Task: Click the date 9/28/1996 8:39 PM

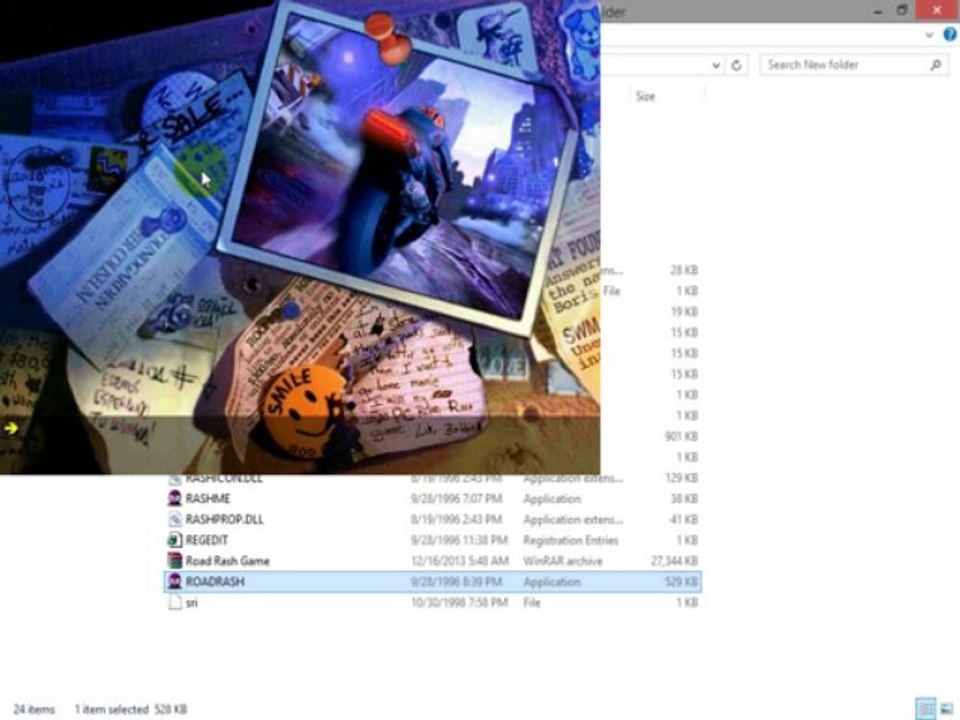Action: (x=457, y=582)
